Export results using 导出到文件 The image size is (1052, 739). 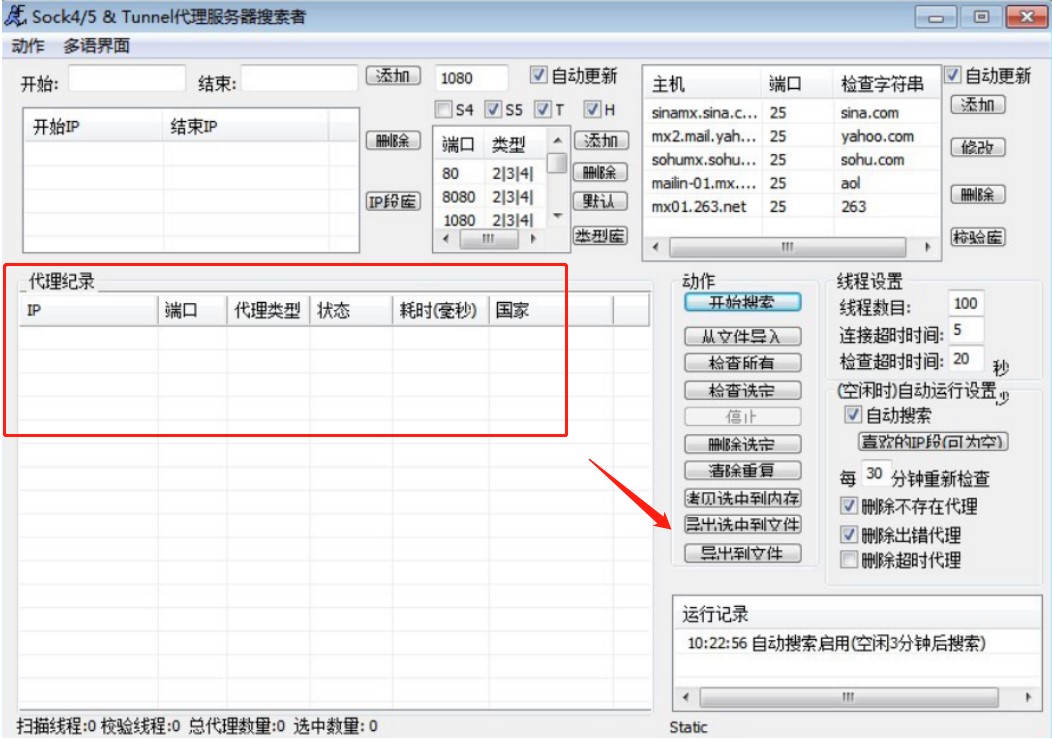click(x=744, y=551)
